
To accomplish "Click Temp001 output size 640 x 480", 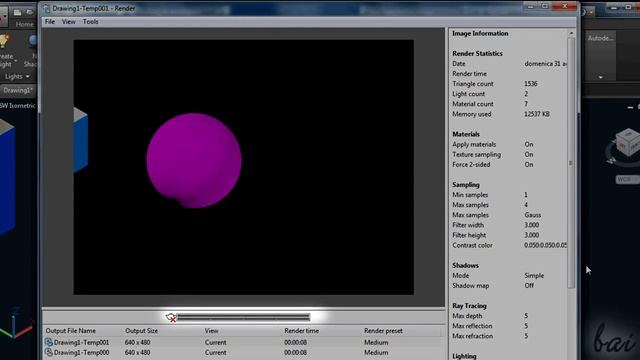I will (138, 342).
